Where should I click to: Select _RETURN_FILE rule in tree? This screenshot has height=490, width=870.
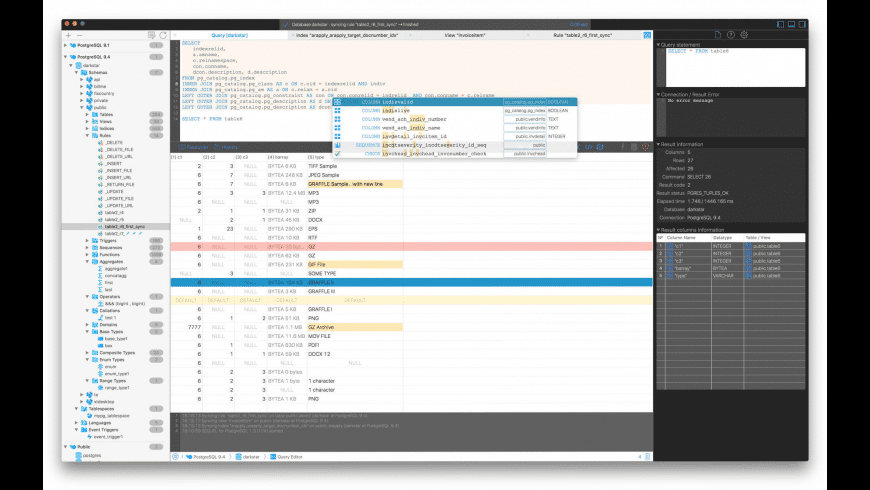click(x=120, y=184)
